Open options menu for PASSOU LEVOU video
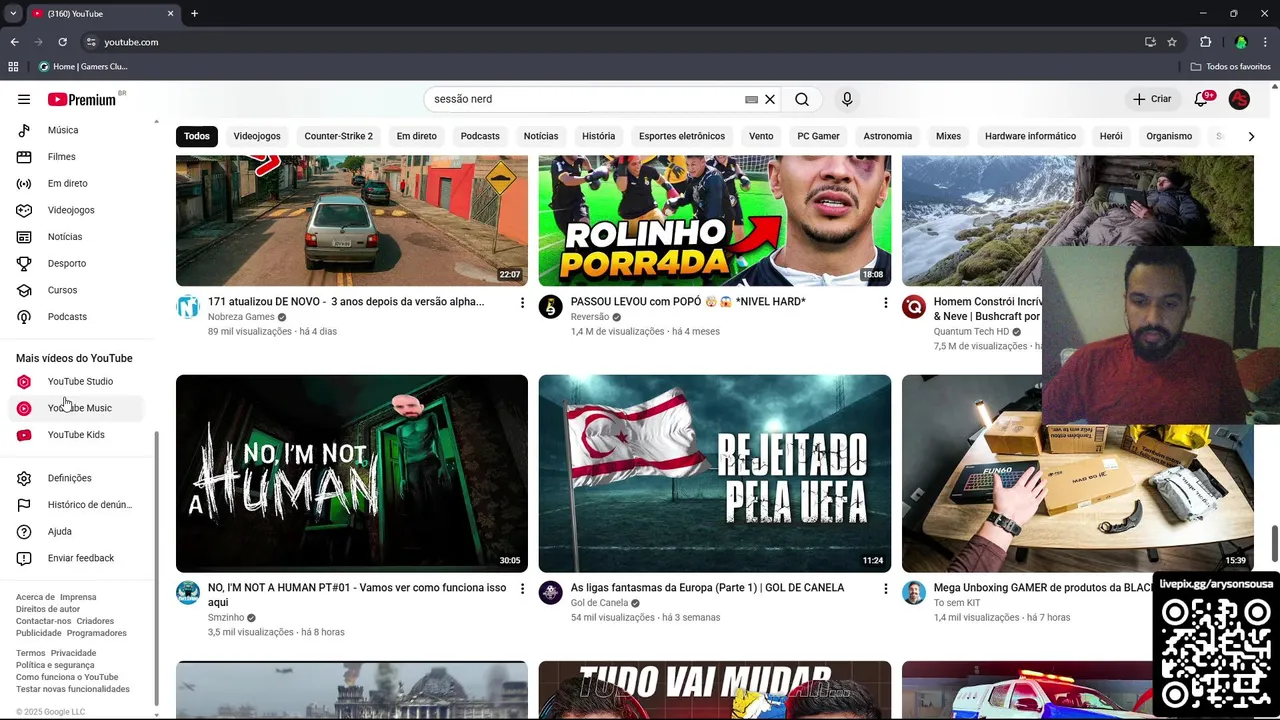 (x=885, y=302)
